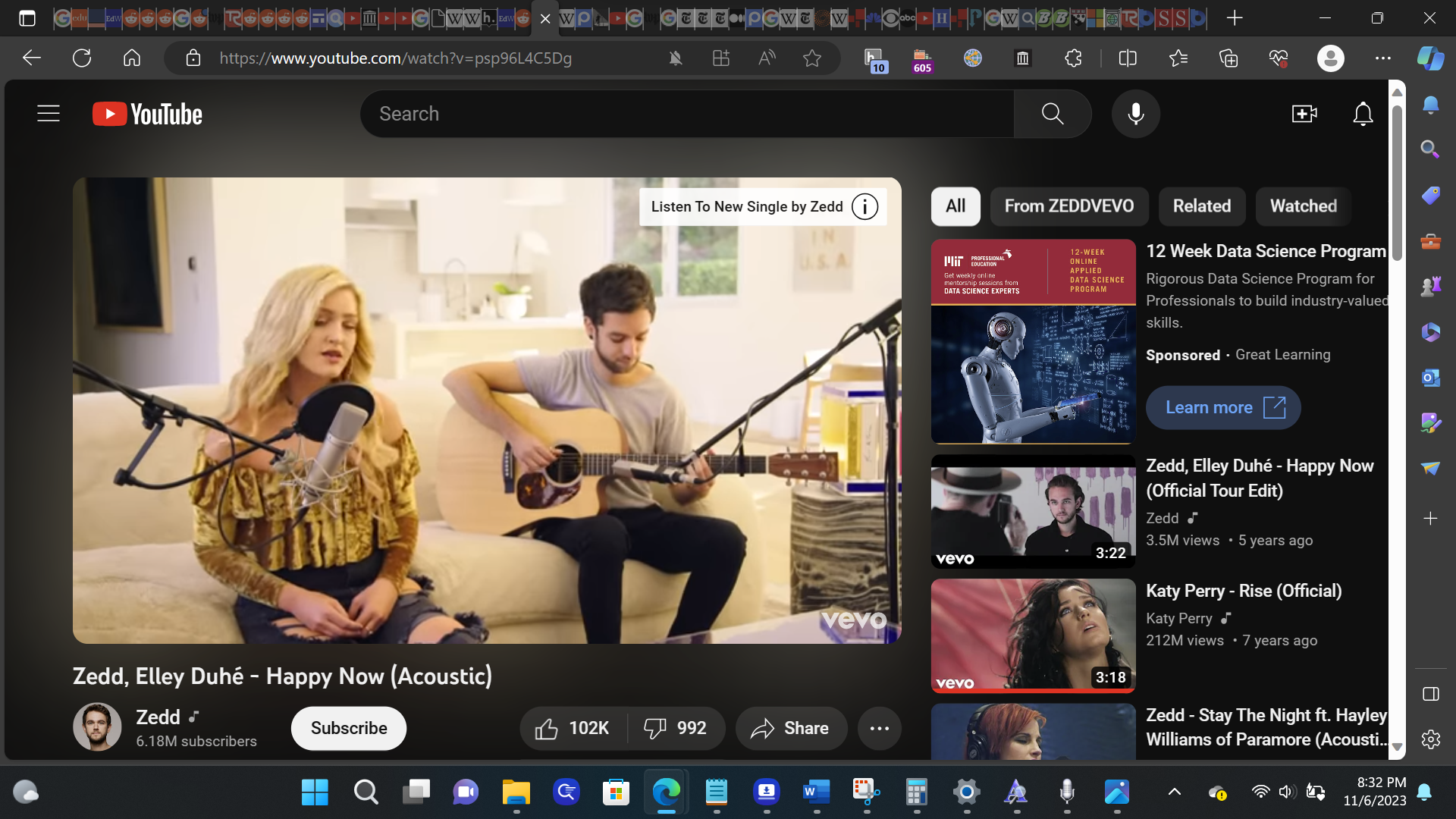Click Learn more on sponsored ad

click(x=1222, y=408)
